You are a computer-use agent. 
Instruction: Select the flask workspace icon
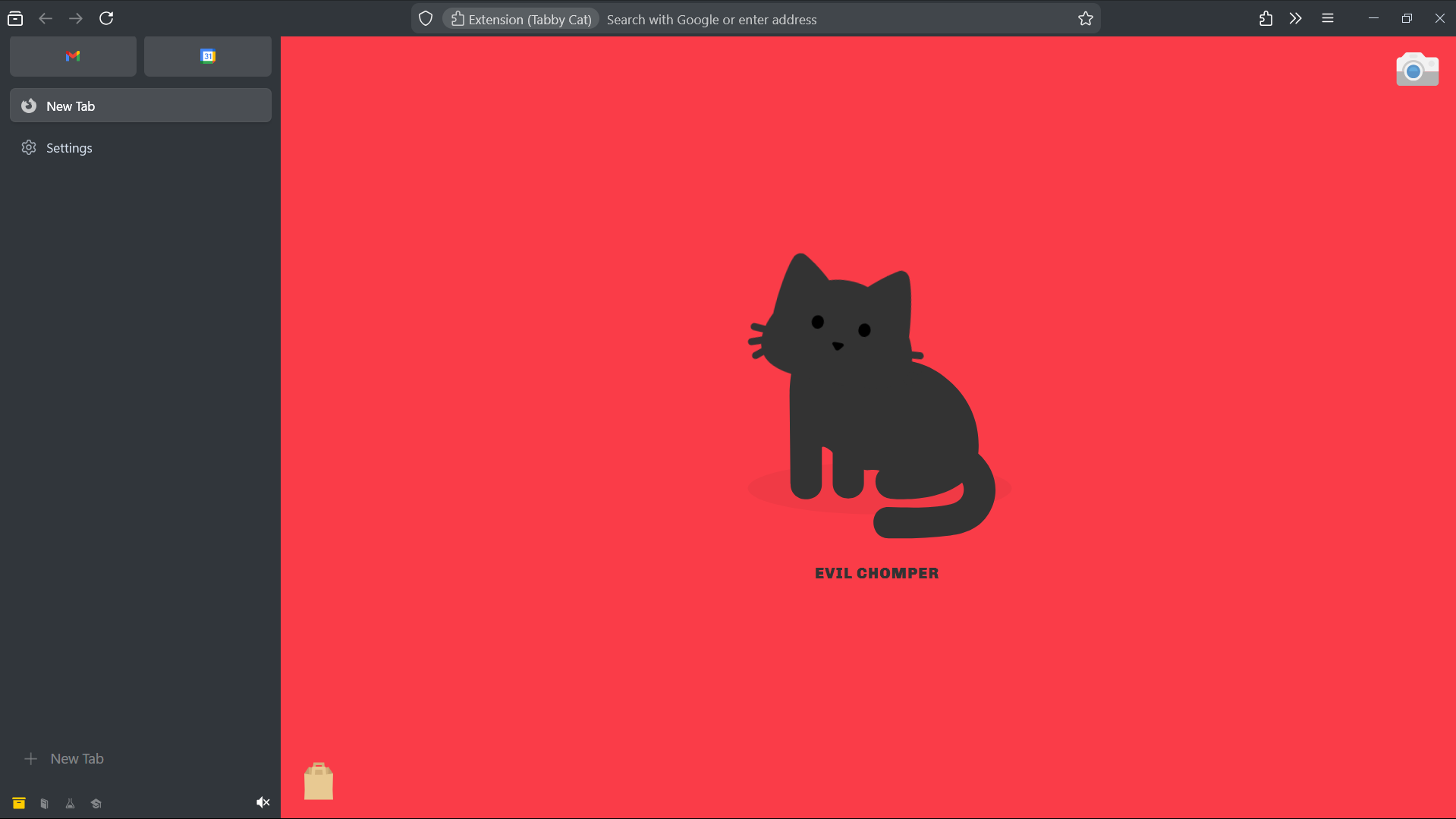pyautogui.click(x=70, y=803)
